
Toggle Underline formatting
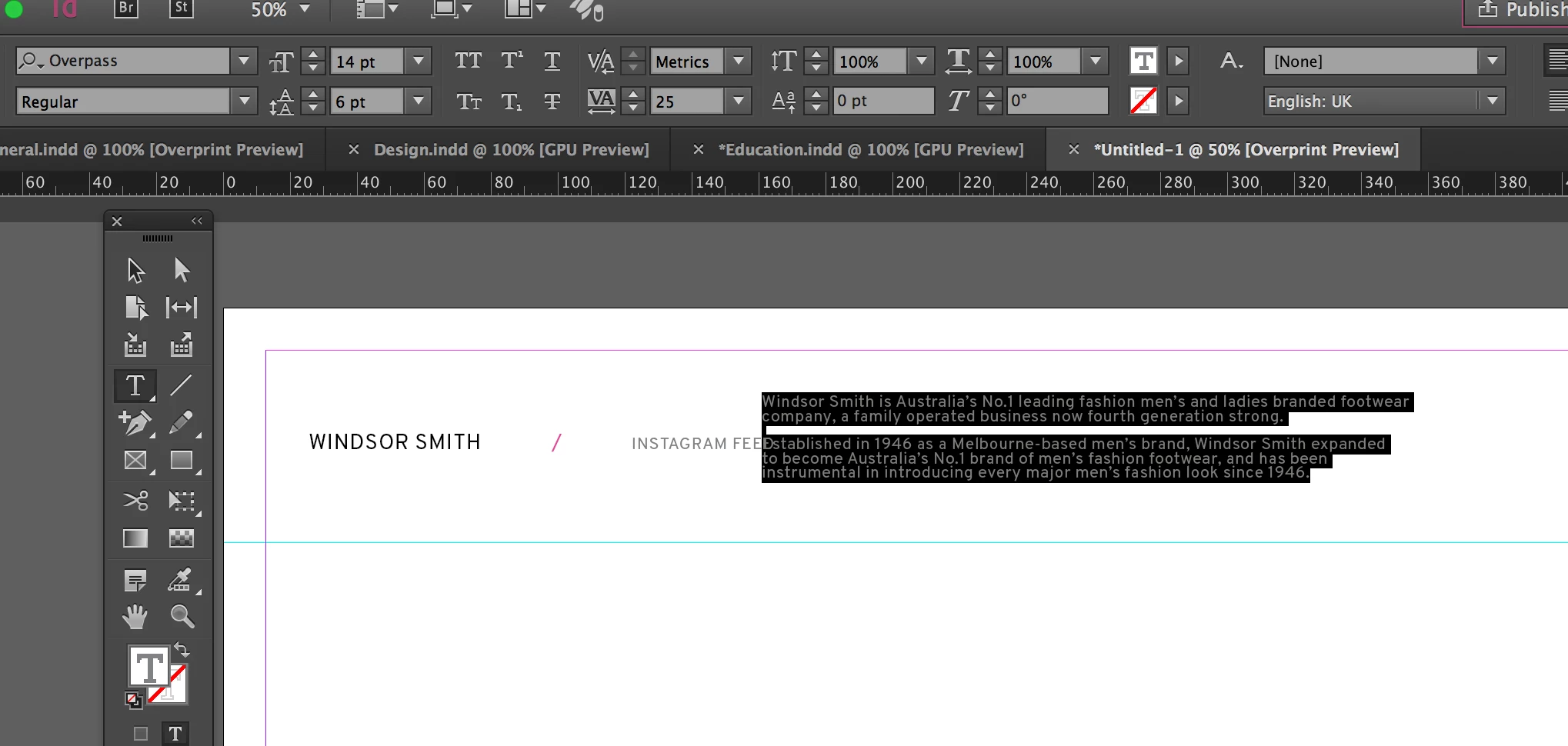point(552,61)
